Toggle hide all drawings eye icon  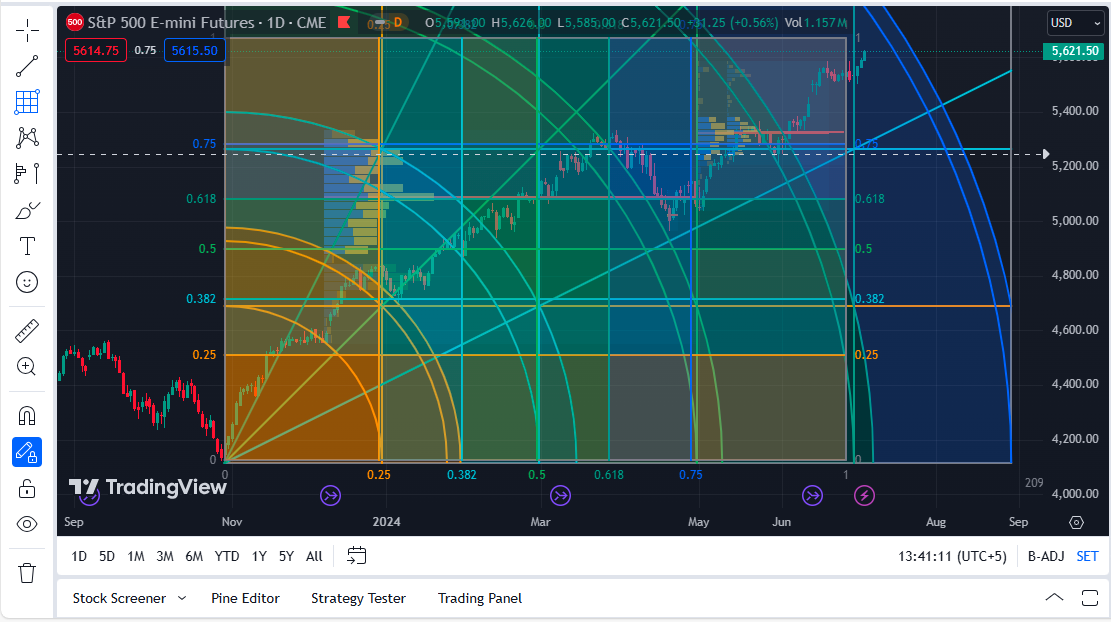click(x=27, y=524)
